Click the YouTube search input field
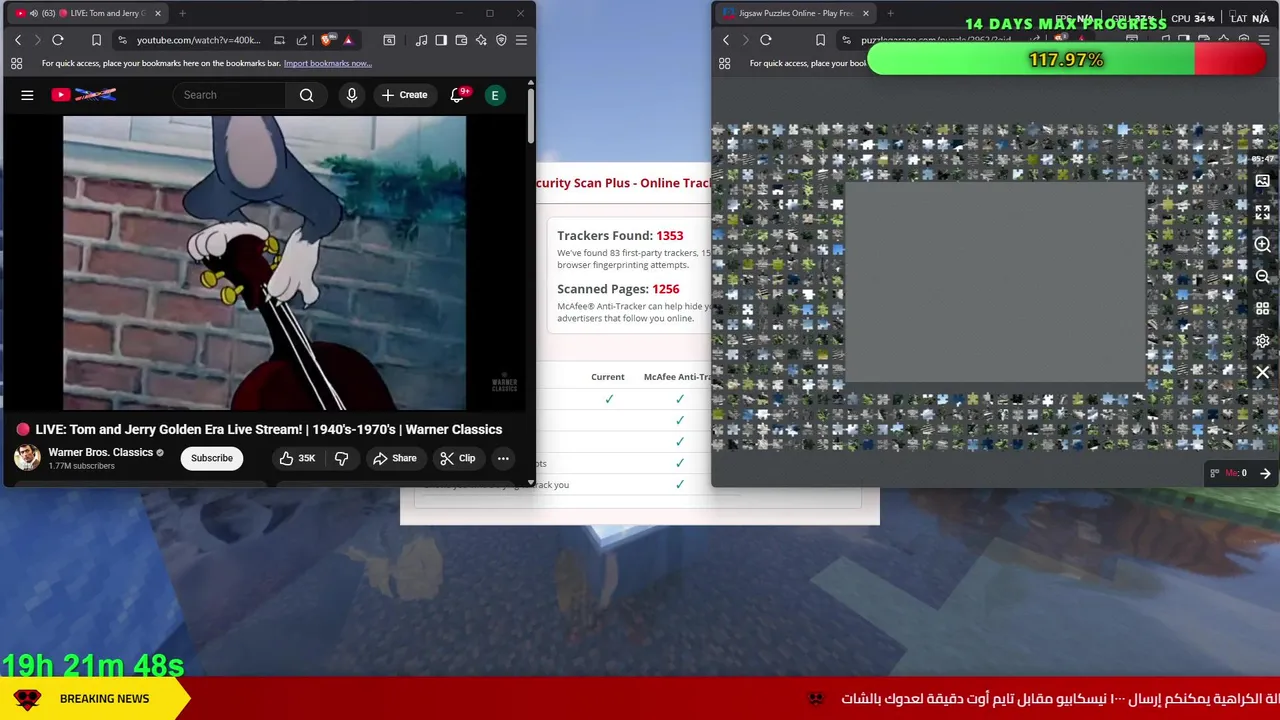 230,95
